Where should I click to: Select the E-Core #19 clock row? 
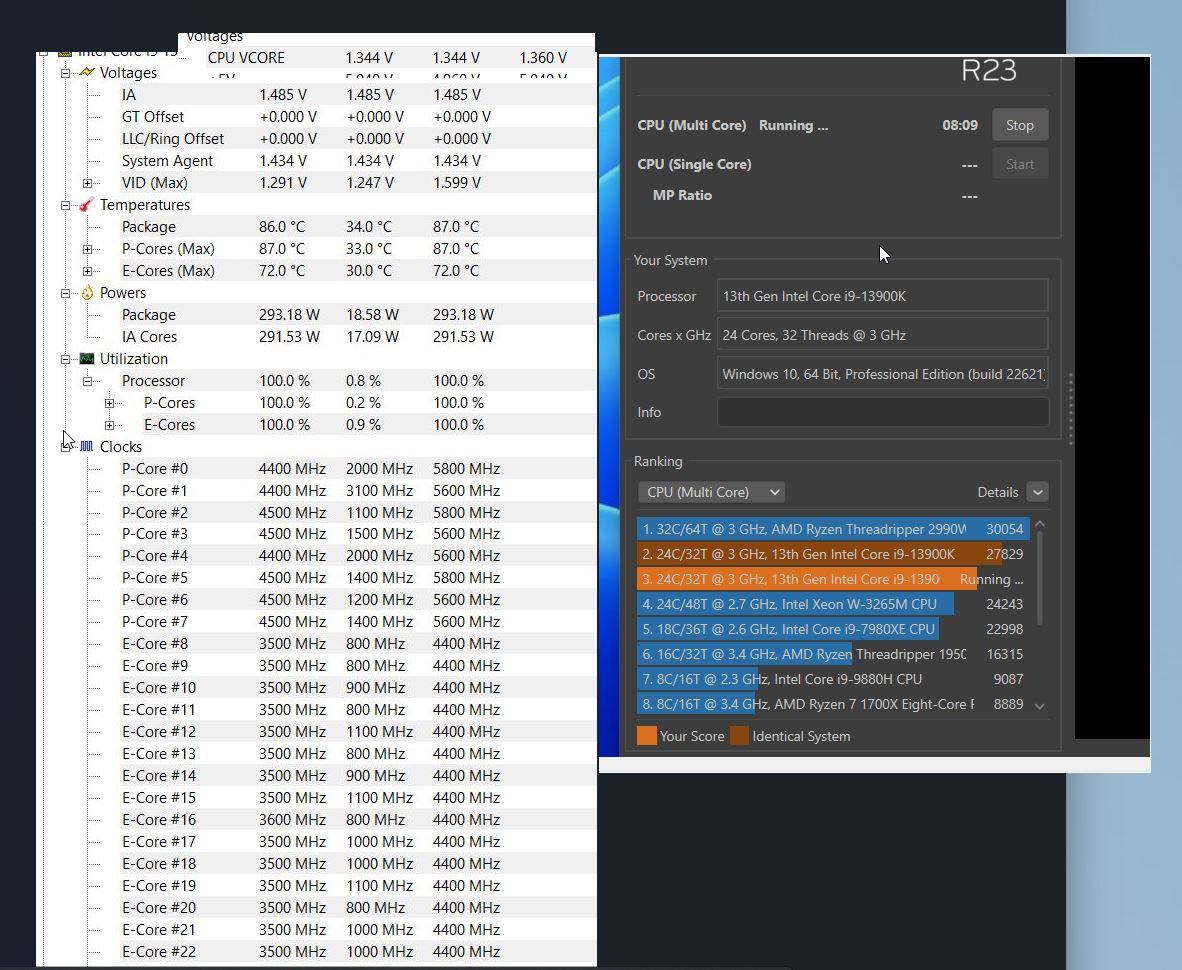tap(357, 886)
